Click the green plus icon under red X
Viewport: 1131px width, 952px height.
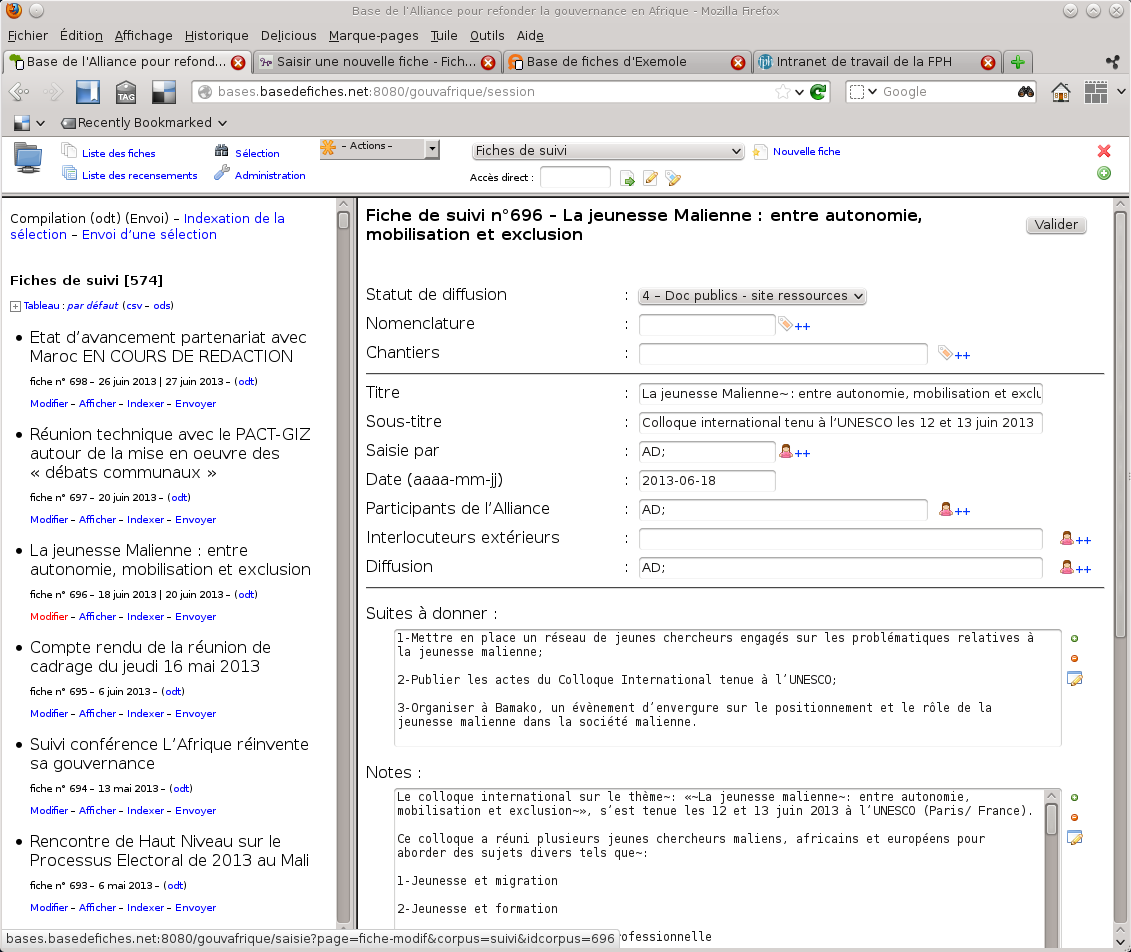1104,173
